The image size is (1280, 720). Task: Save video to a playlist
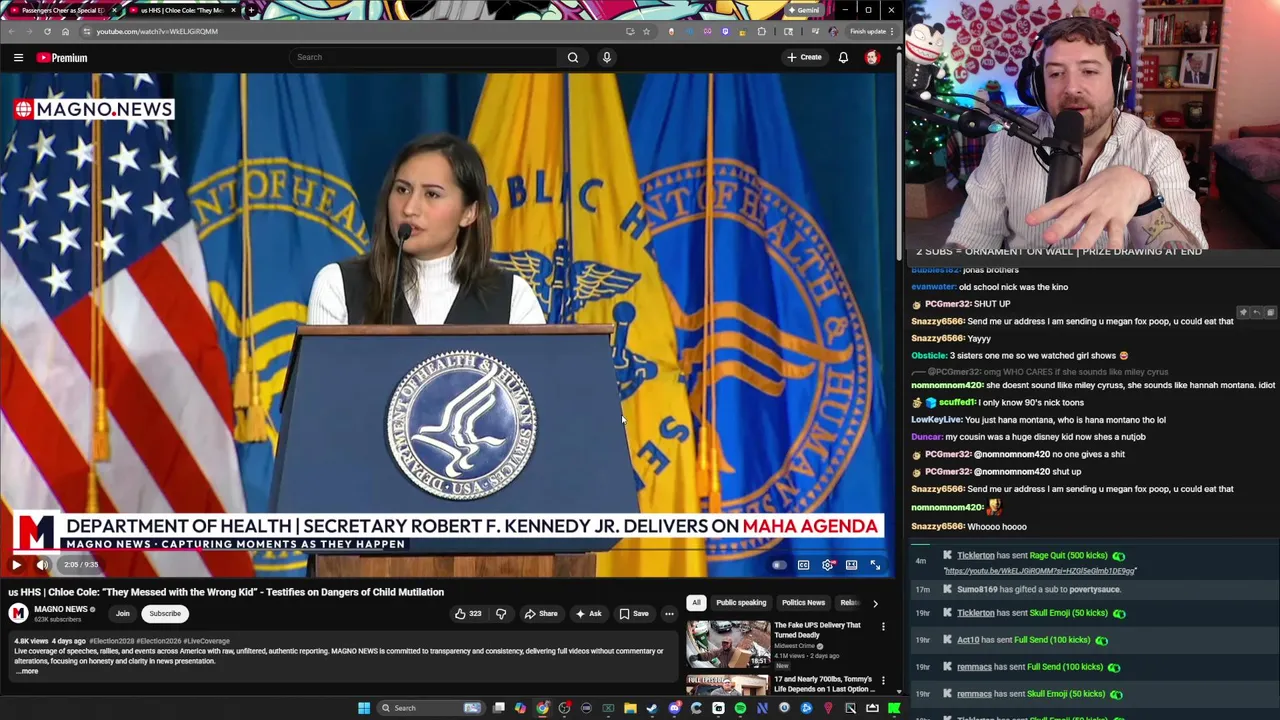pyautogui.click(x=634, y=614)
